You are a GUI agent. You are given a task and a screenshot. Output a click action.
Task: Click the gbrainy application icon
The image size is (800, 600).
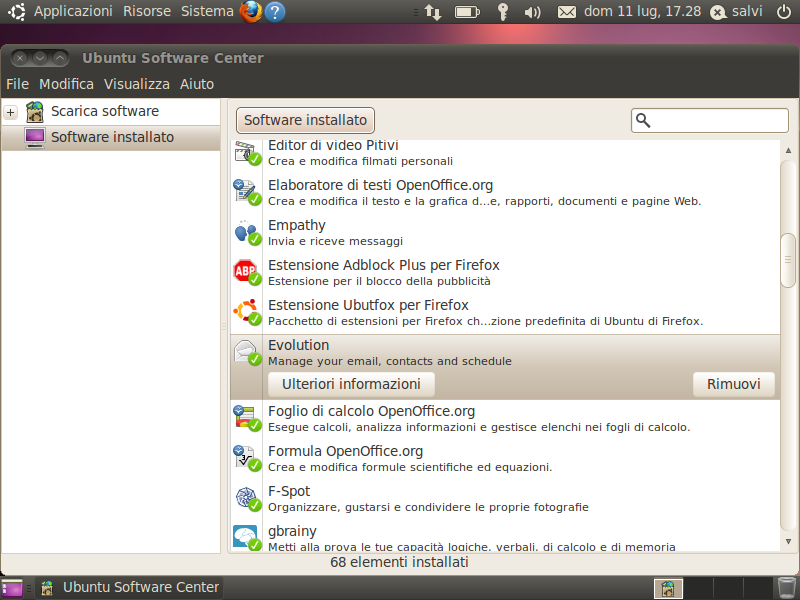tap(247, 538)
